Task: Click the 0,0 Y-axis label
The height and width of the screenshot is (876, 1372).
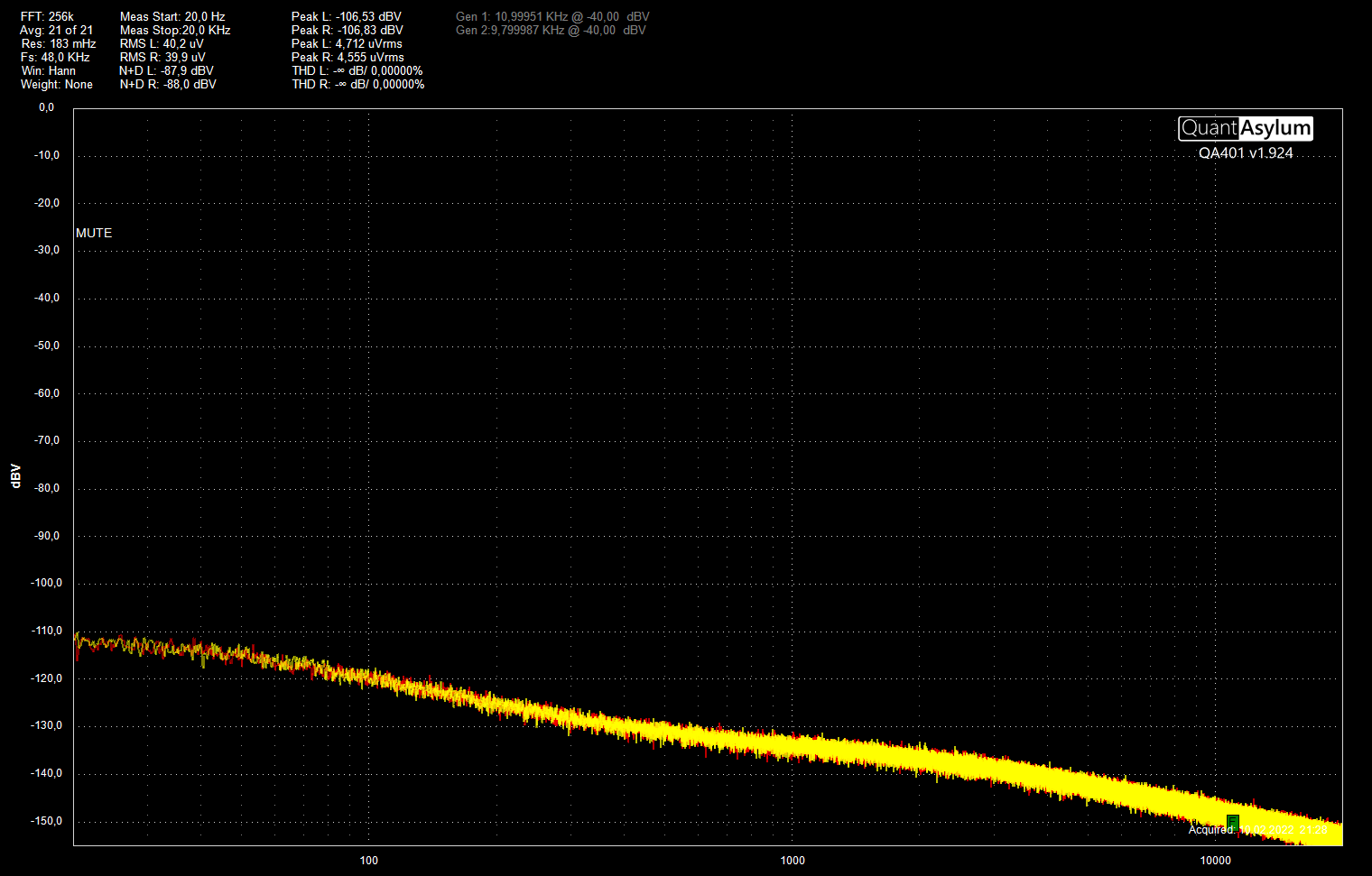Action: [x=46, y=107]
